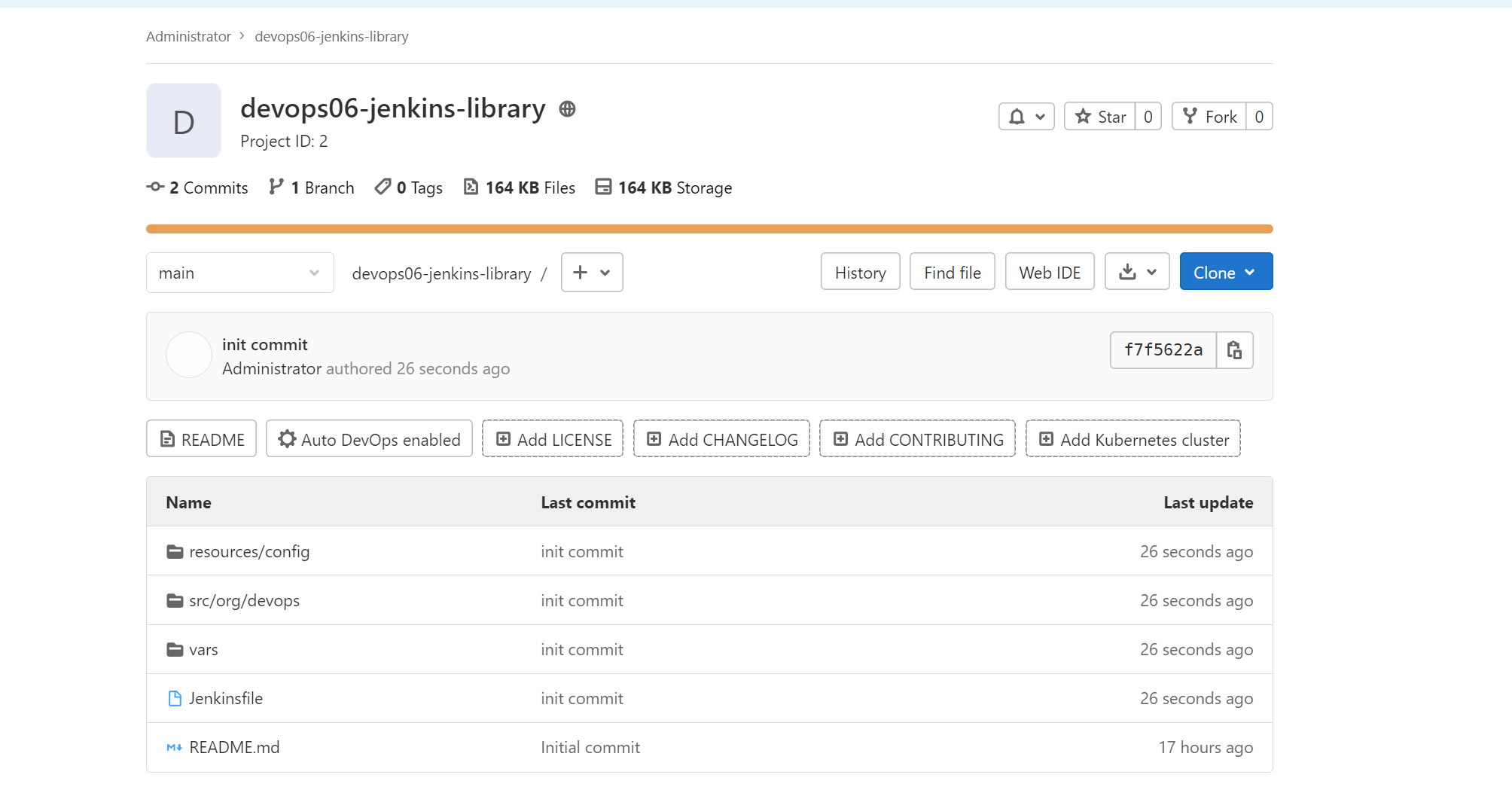This screenshot has width=1512, height=790.
Task: Open the src/org/devops folder
Action: click(244, 600)
